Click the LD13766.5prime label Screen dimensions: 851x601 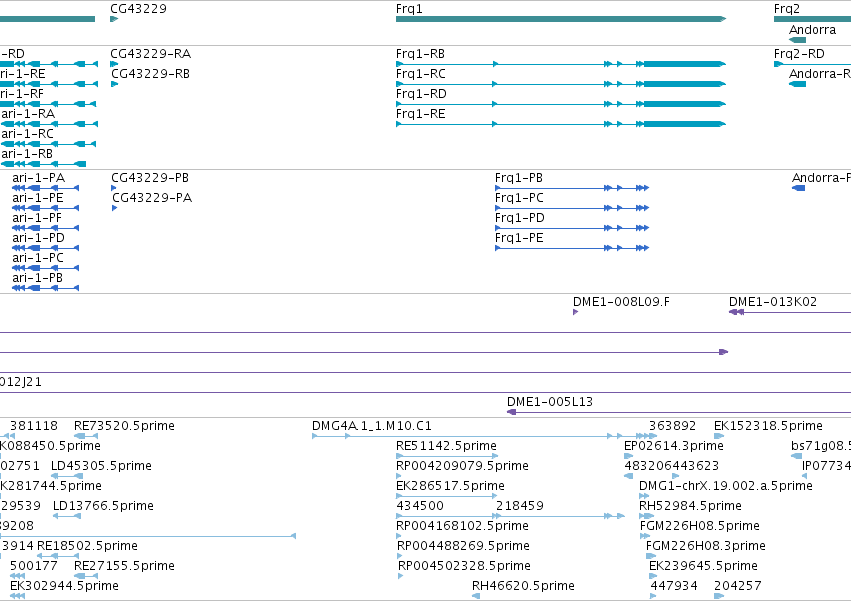click(x=103, y=507)
